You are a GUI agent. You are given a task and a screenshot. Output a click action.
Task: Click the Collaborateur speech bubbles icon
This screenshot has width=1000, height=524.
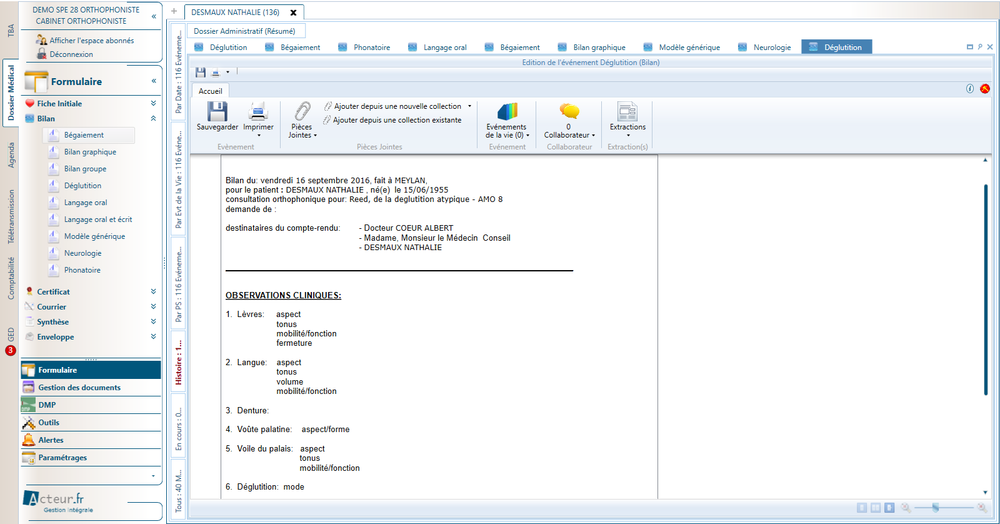click(569, 111)
